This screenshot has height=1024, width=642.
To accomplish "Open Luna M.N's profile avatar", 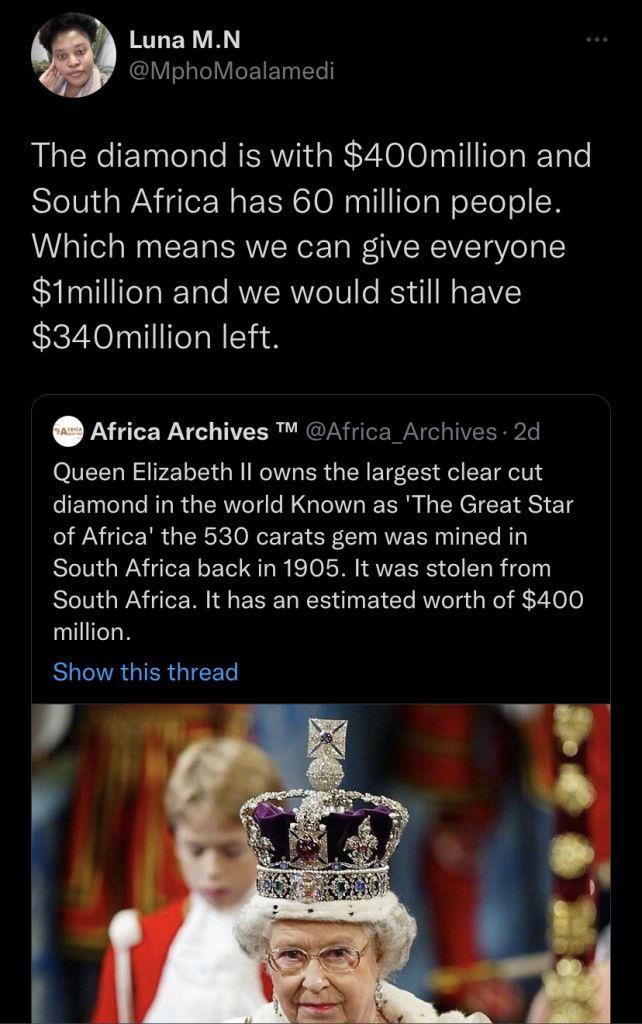I will click(x=73, y=56).
